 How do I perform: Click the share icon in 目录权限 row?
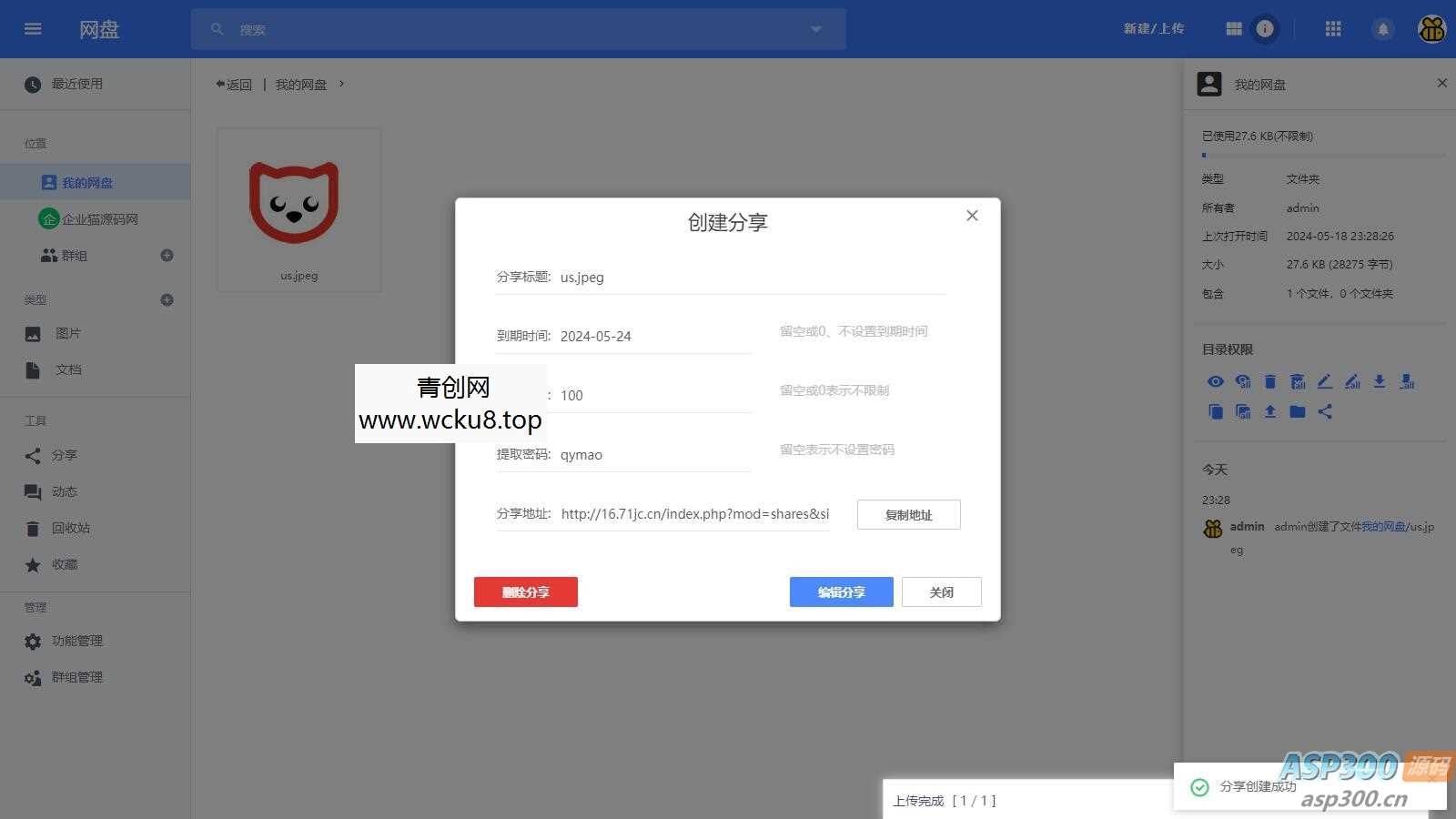[1325, 411]
